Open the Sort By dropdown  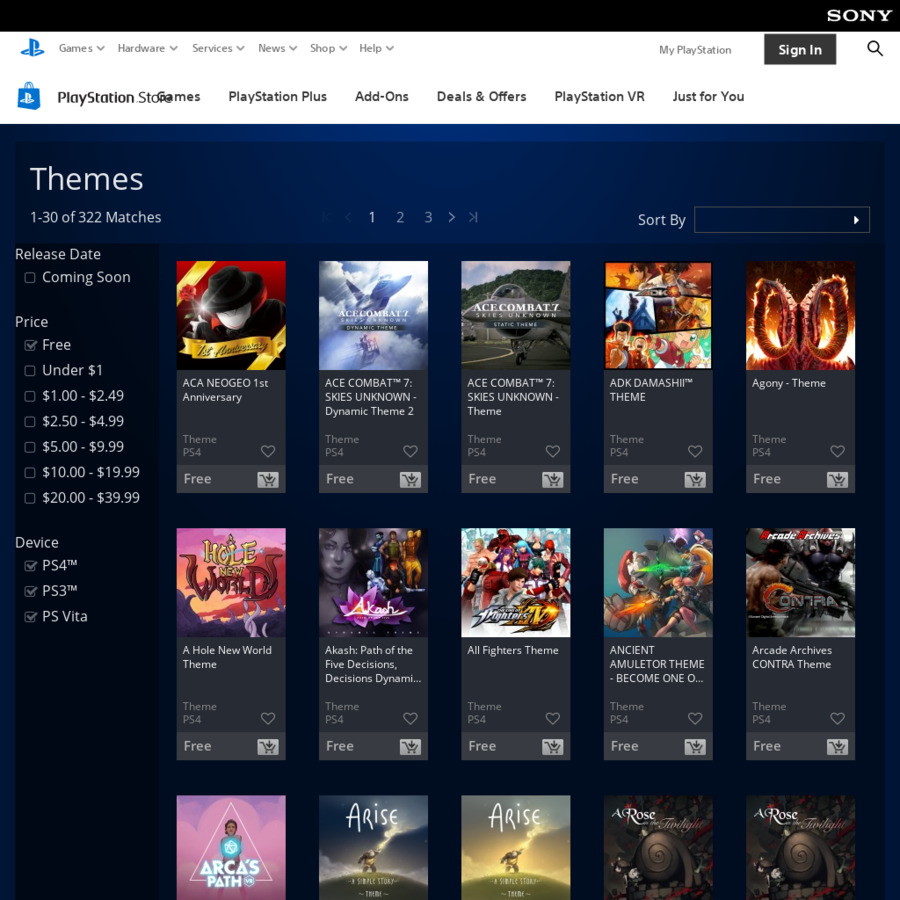pyautogui.click(x=782, y=220)
